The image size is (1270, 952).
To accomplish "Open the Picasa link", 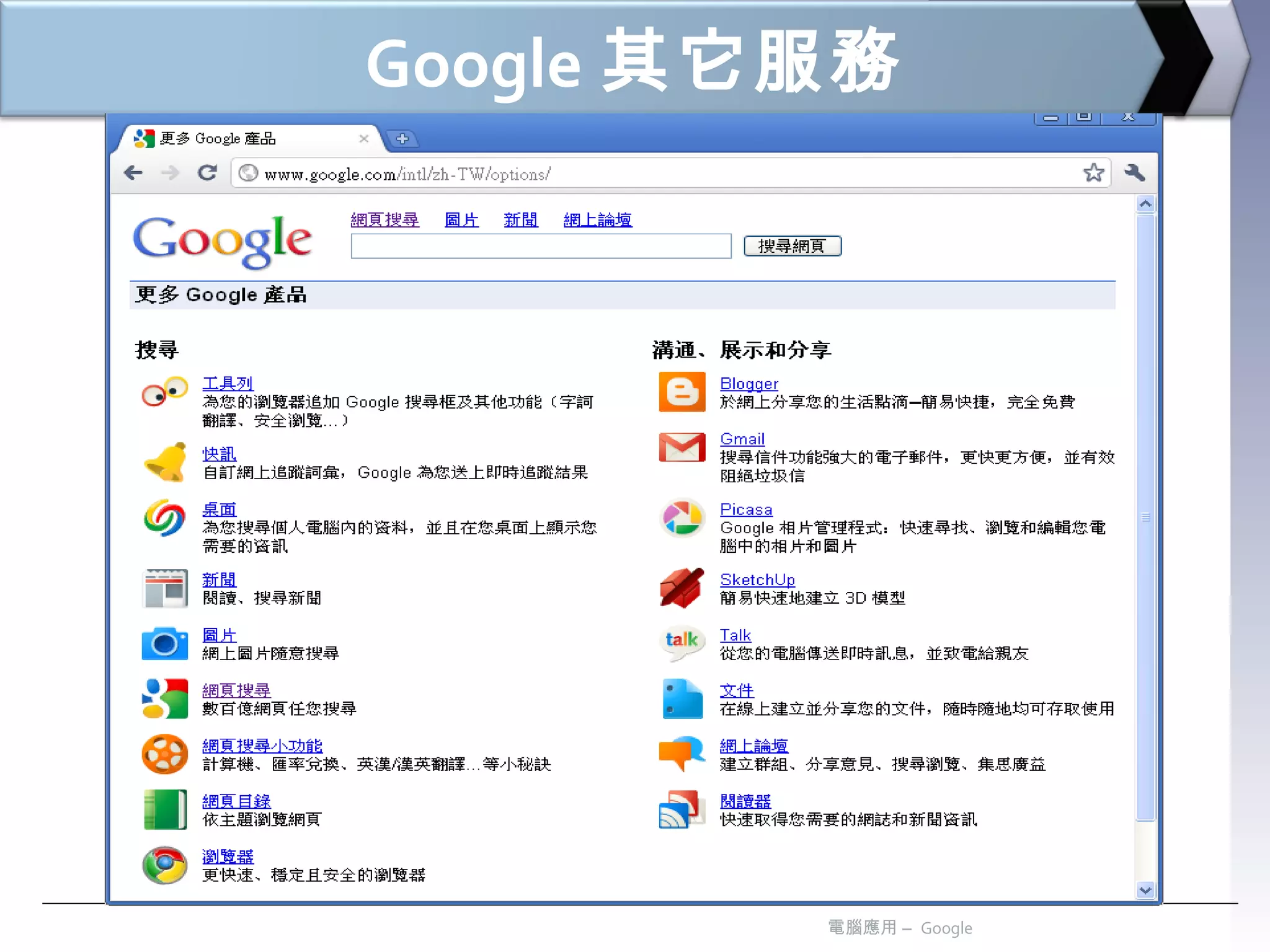I will coord(746,509).
